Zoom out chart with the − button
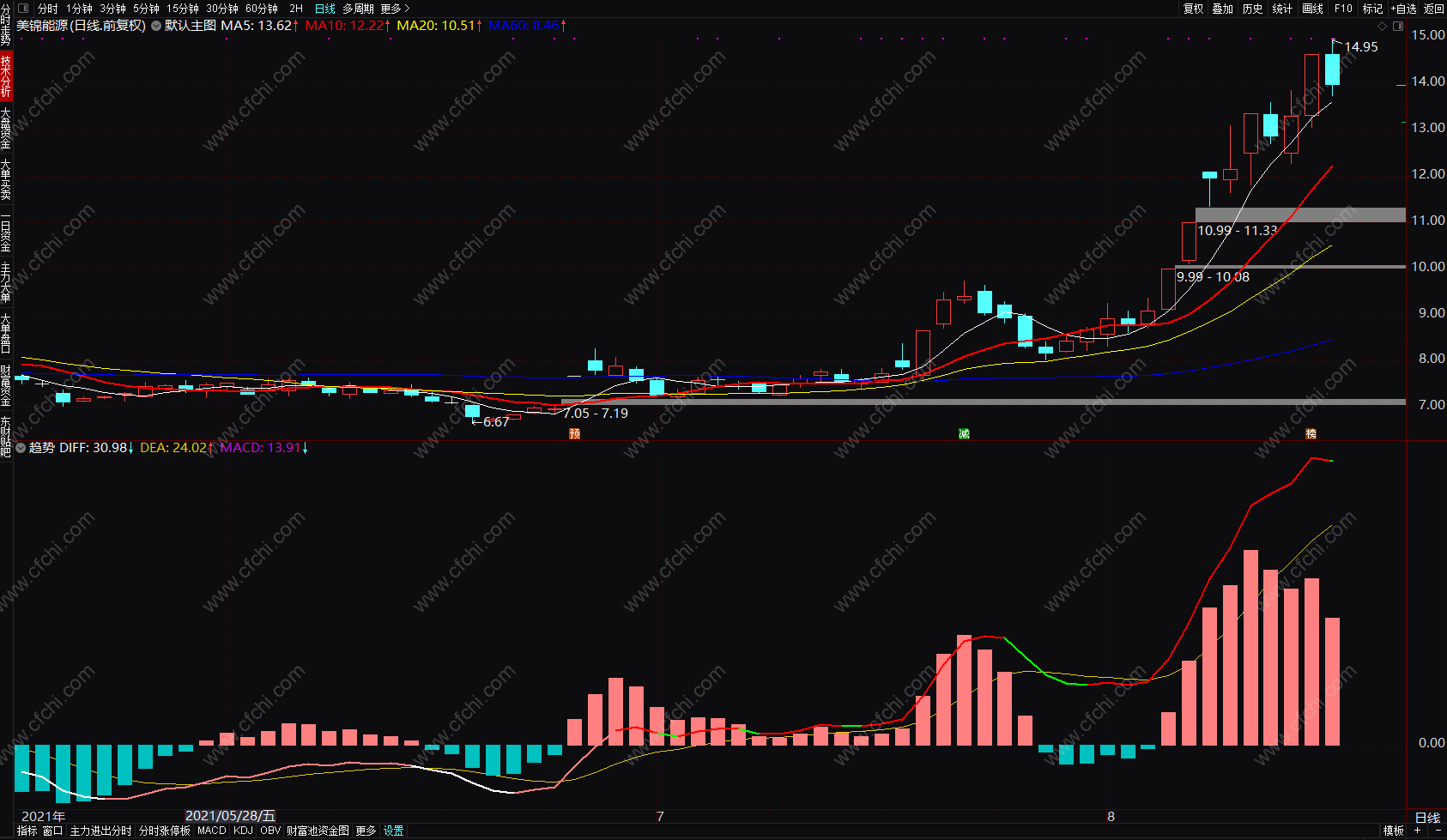Viewport: 1447px width, 840px height. [1438, 831]
